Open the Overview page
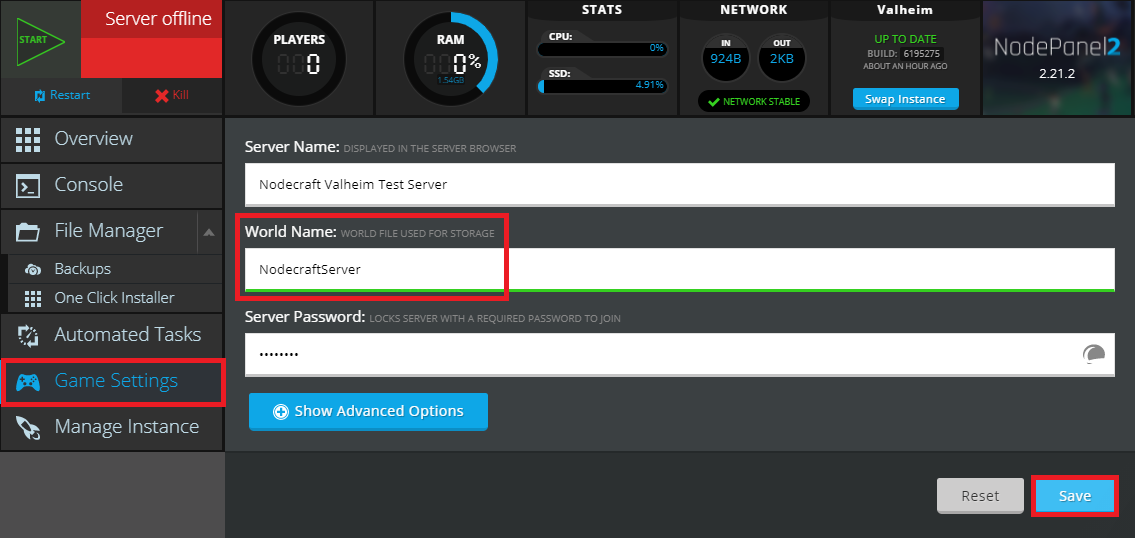Viewport: 1135px width, 538px height. coord(111,139)
